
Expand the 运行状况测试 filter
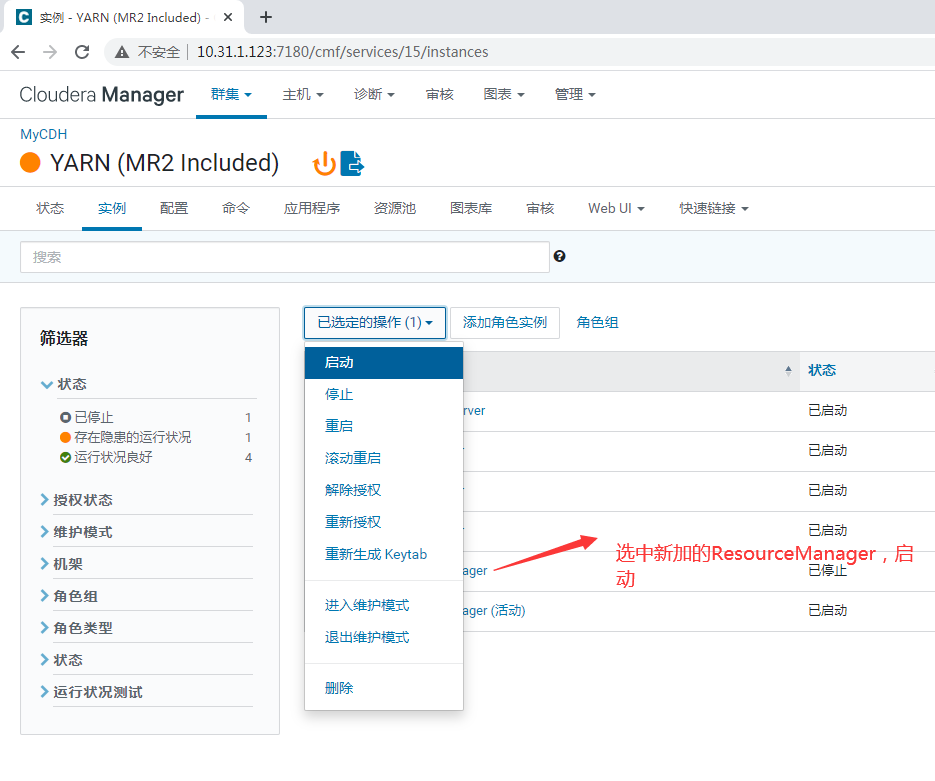coord(91,692)
